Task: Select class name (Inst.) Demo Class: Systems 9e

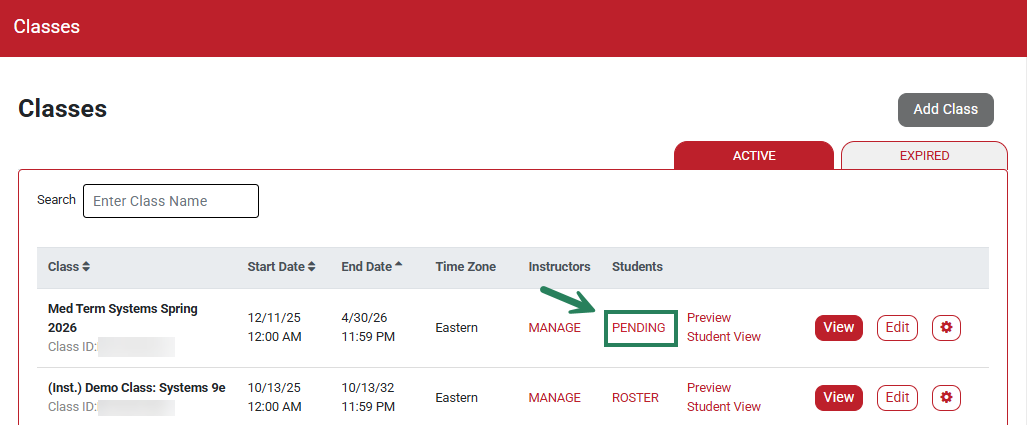Action: pyautogui.click(x=137, y=388)
